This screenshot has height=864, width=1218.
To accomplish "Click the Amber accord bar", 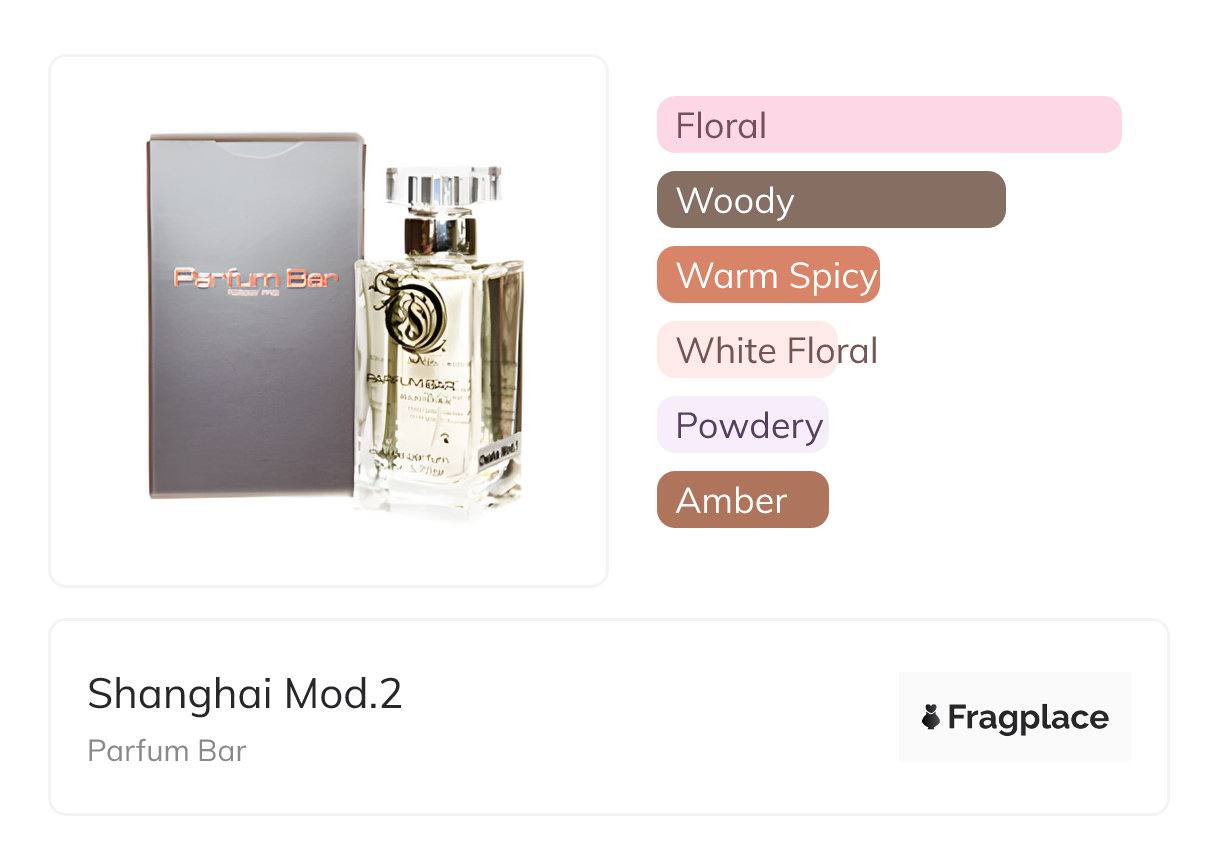I will [743, 500].
